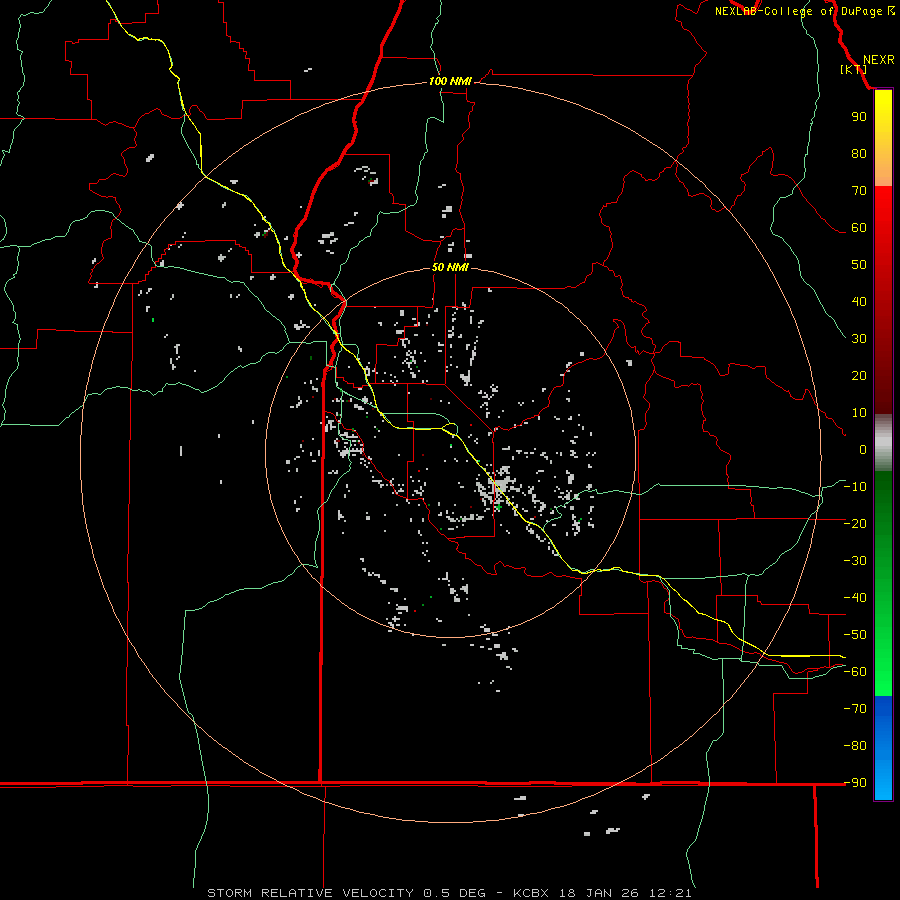Click "0.5 DEG" in the bottom caption
Image resolution: width=900 pixels, height=900 pixels.
(x=454, y=893)
